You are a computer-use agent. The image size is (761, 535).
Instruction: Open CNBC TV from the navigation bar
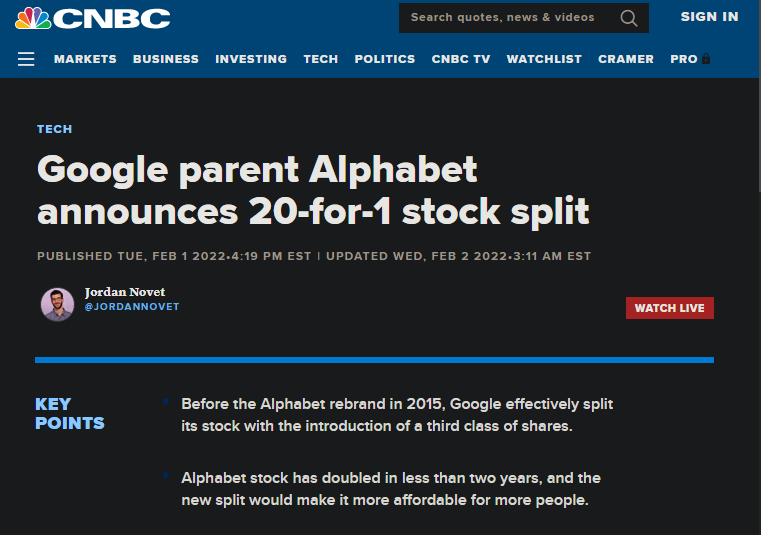point(461,59)
